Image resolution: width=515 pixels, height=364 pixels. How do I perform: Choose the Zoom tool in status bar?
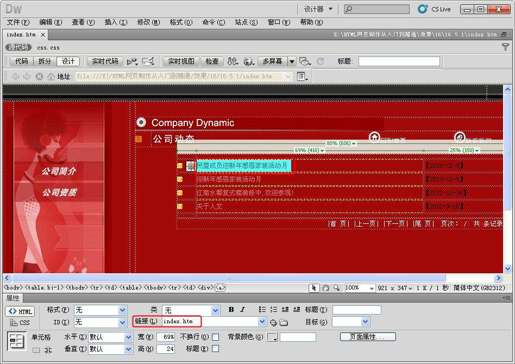(x=337, y=287)
